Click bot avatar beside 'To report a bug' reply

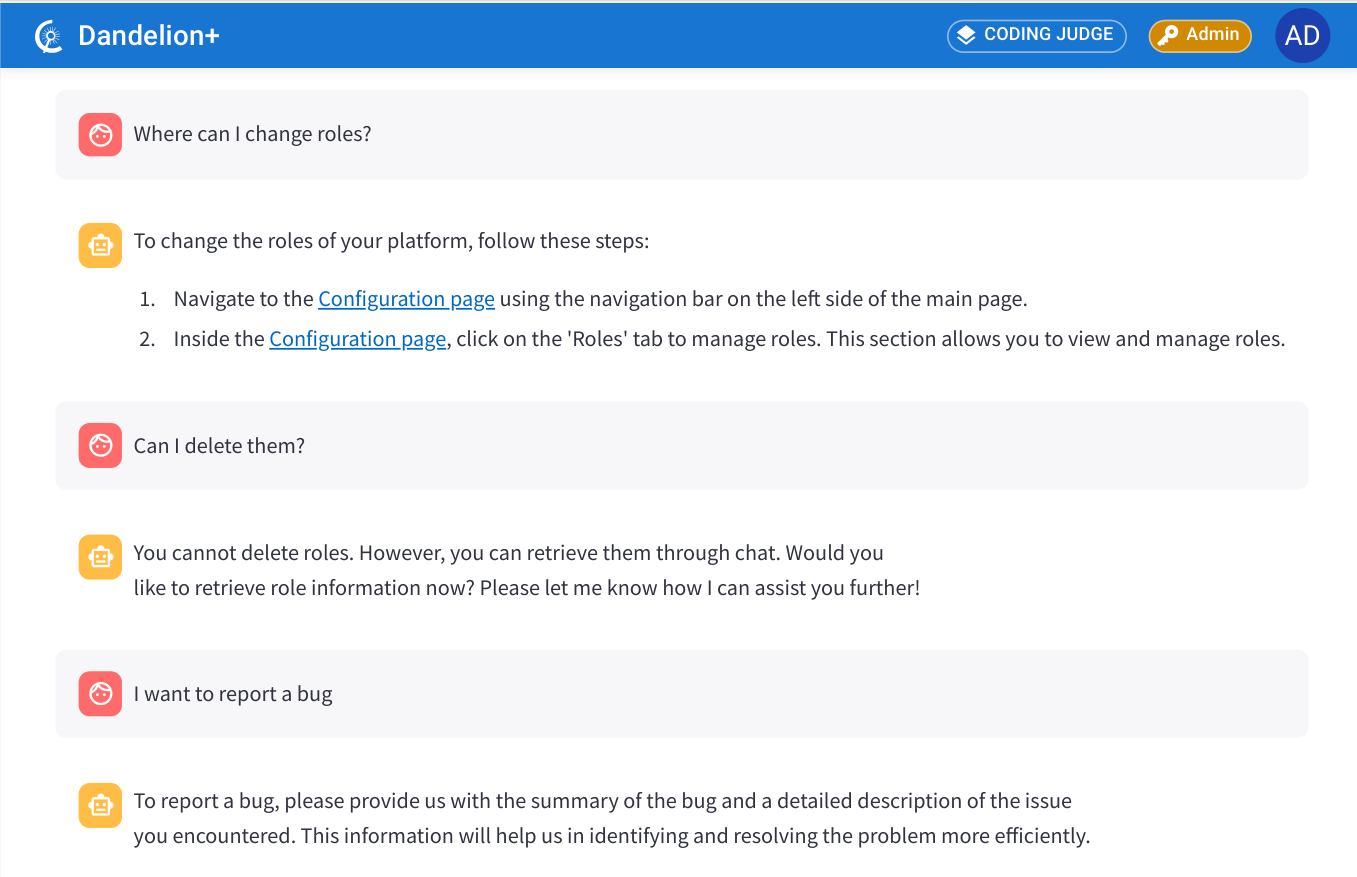pyautogui.click(x=100, y=805)
